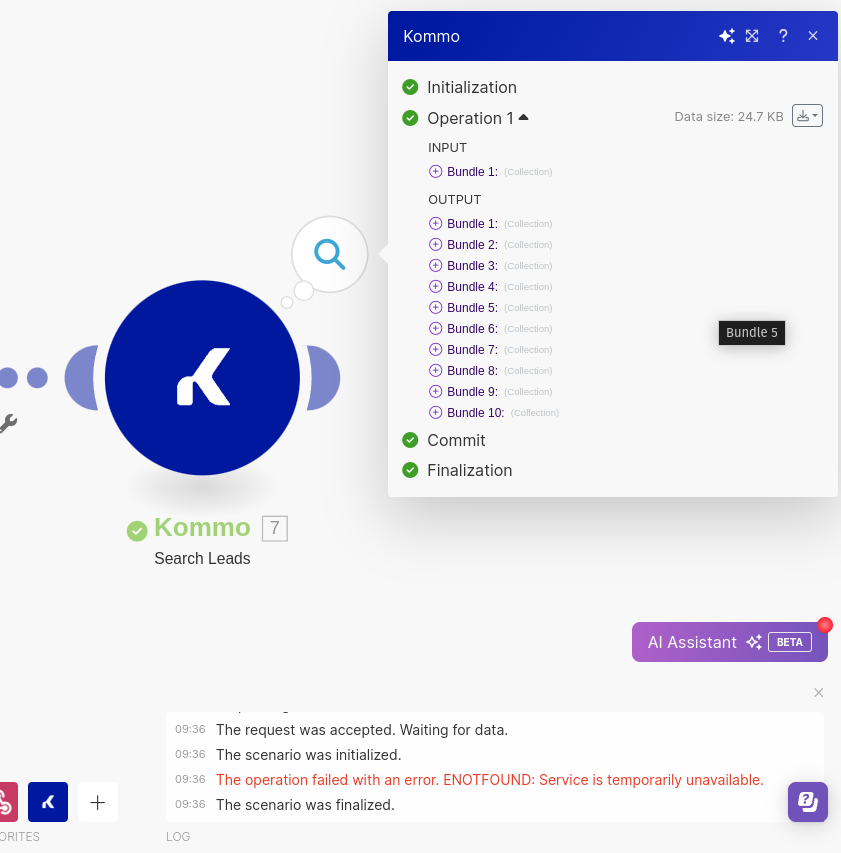Click the operations count badge 7
Screen dimensions: 841x853
pos(275,528)
